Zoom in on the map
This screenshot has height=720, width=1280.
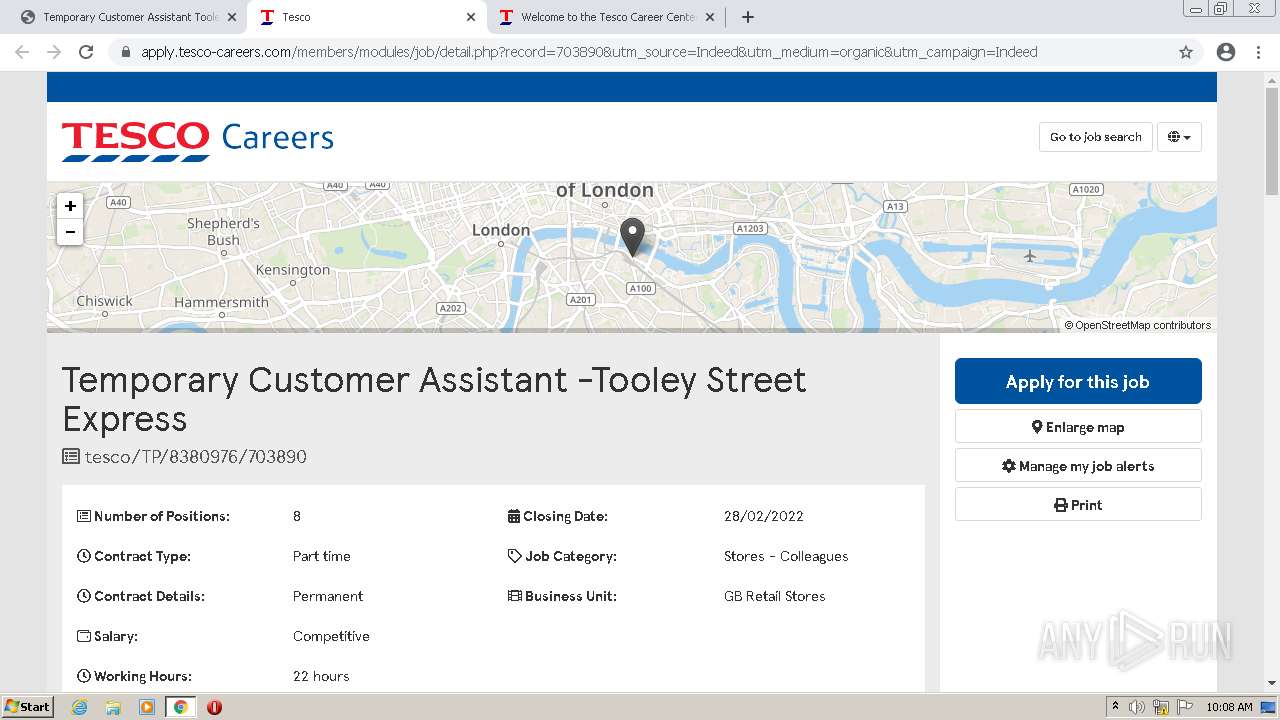pyautogui.click(x=70, y=206)
